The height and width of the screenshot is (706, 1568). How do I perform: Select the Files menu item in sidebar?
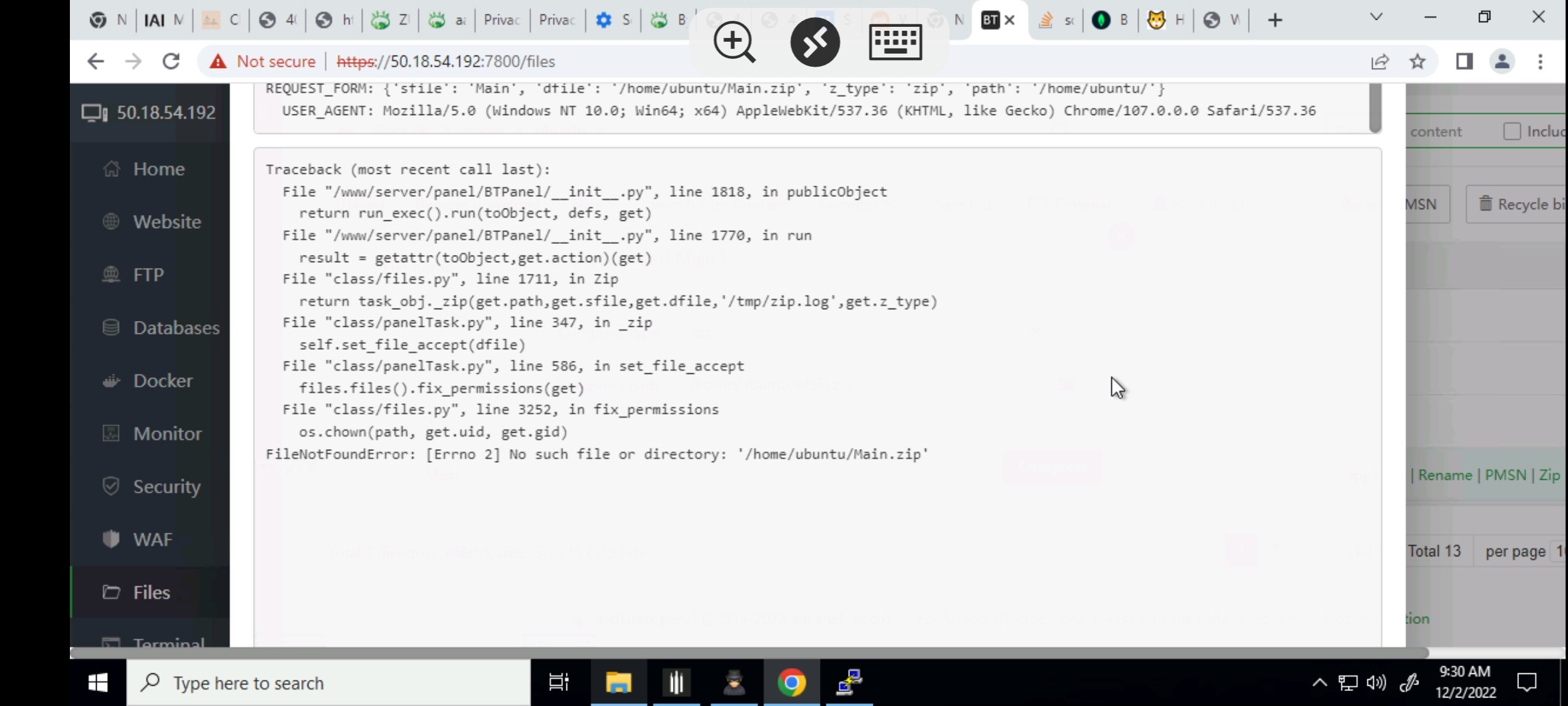(152, 593)
